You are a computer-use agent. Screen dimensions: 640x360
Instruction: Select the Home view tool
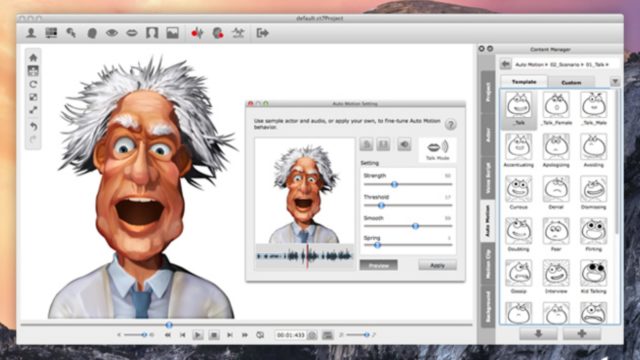33,57
